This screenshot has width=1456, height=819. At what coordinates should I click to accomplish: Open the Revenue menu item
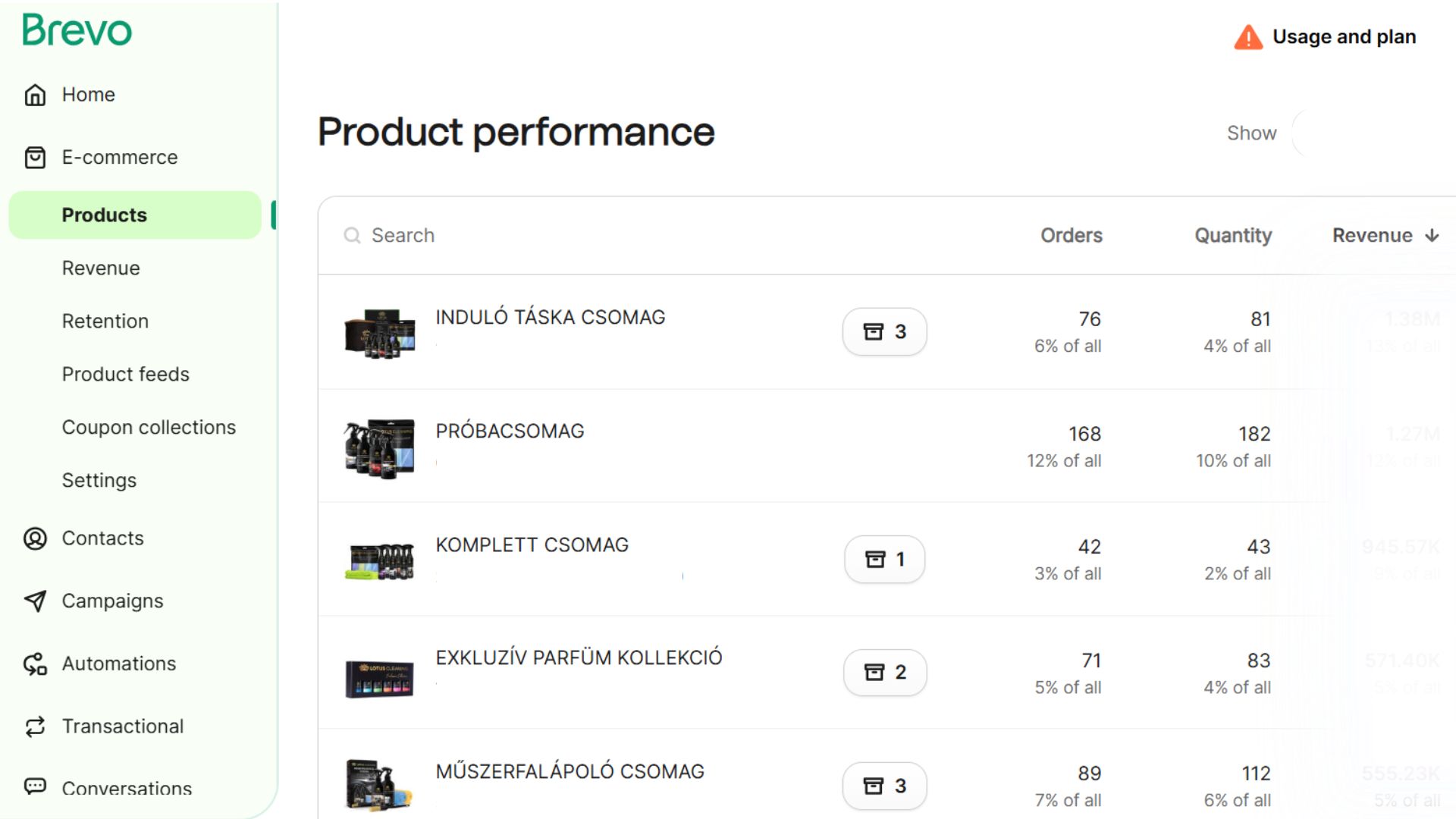point(101,268)
